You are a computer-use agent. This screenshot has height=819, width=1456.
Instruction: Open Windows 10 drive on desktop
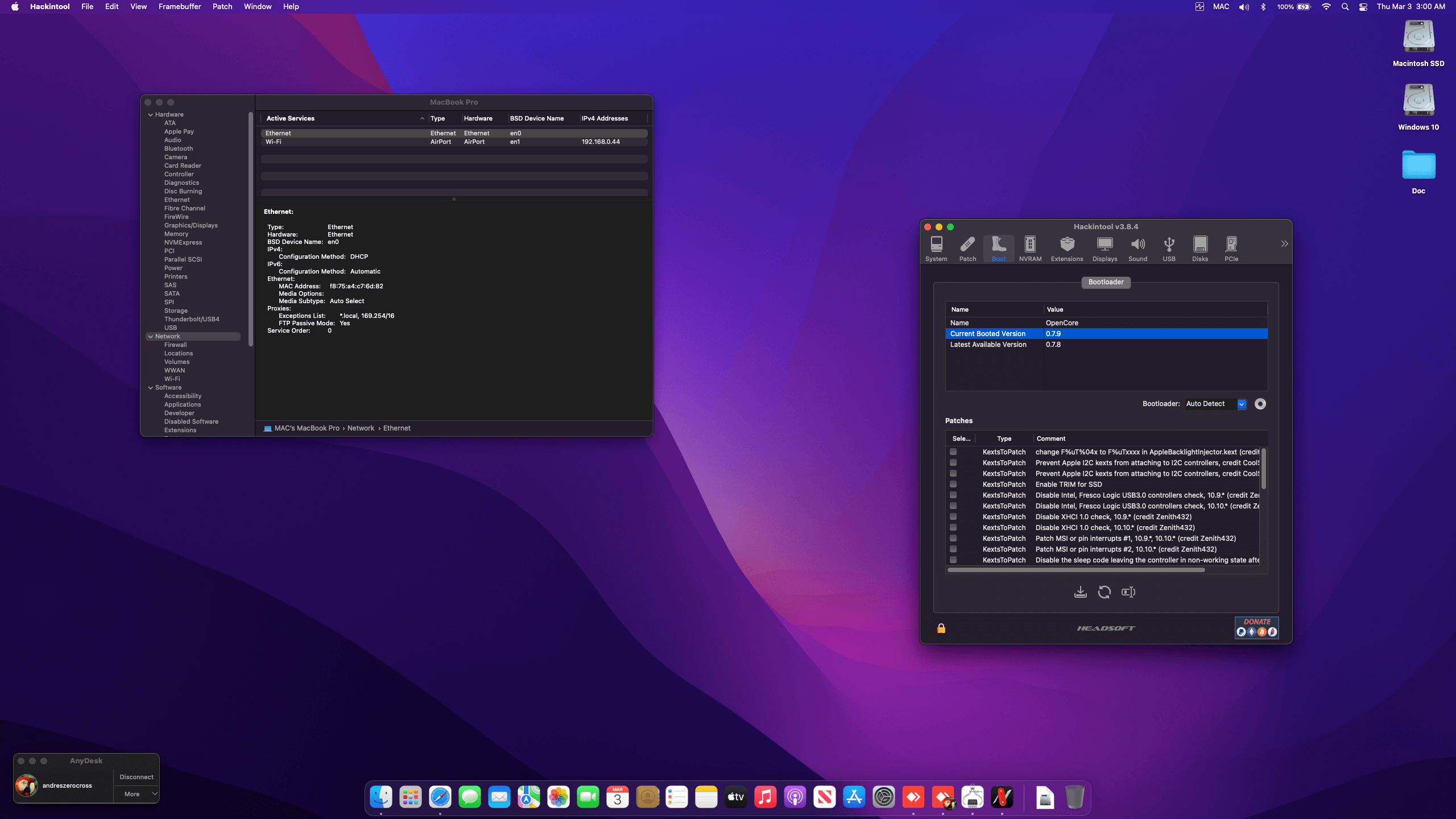tap(1418, 107)
